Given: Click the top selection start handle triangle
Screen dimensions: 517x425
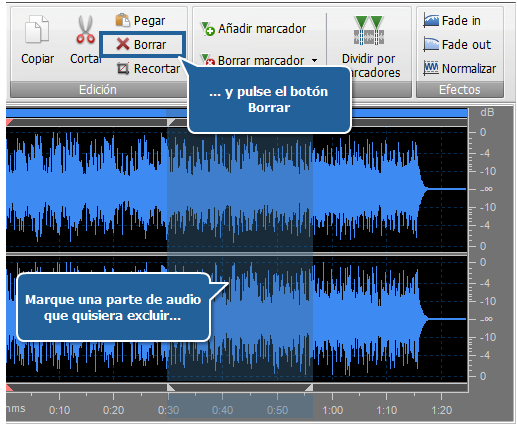Looking at the screenshot, I should 171,122.
